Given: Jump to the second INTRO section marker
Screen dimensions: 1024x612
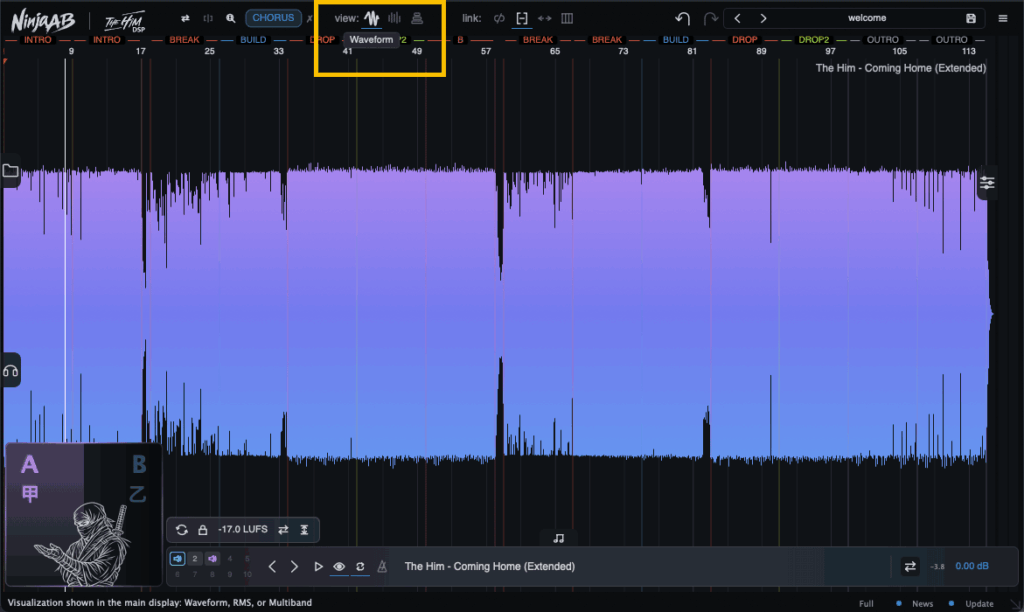Looking at the screenshot, I should (106, 40).
